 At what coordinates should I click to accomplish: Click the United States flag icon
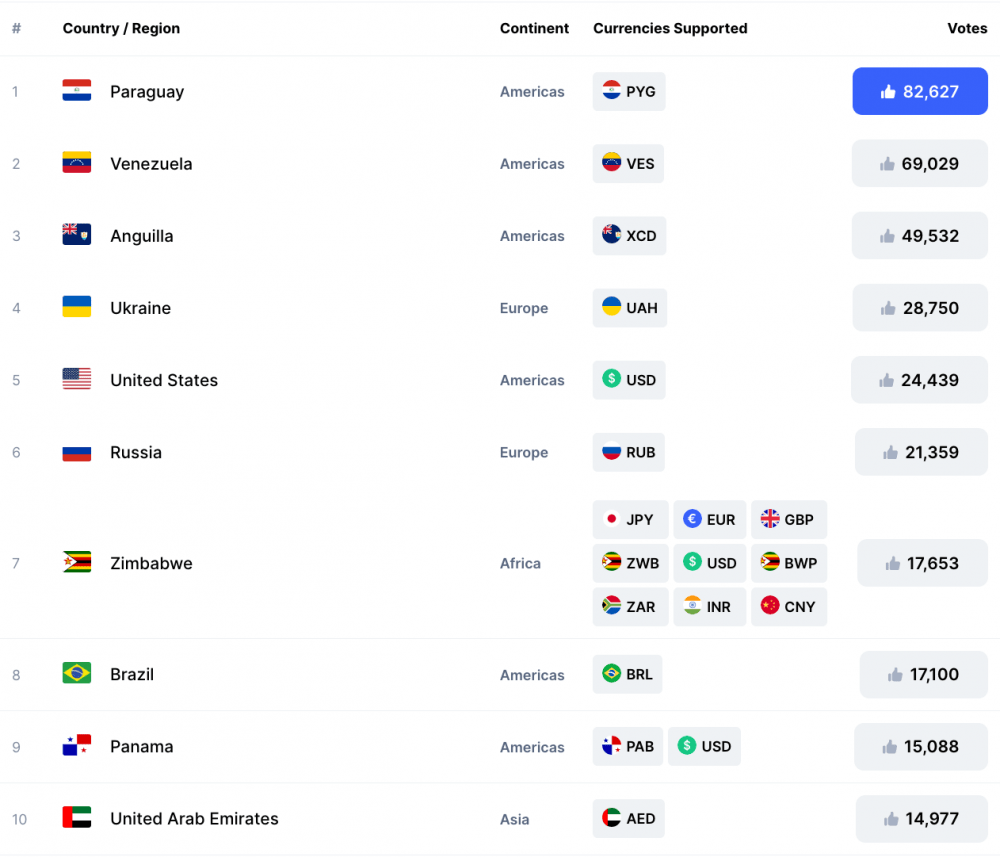tap(77, 379)
